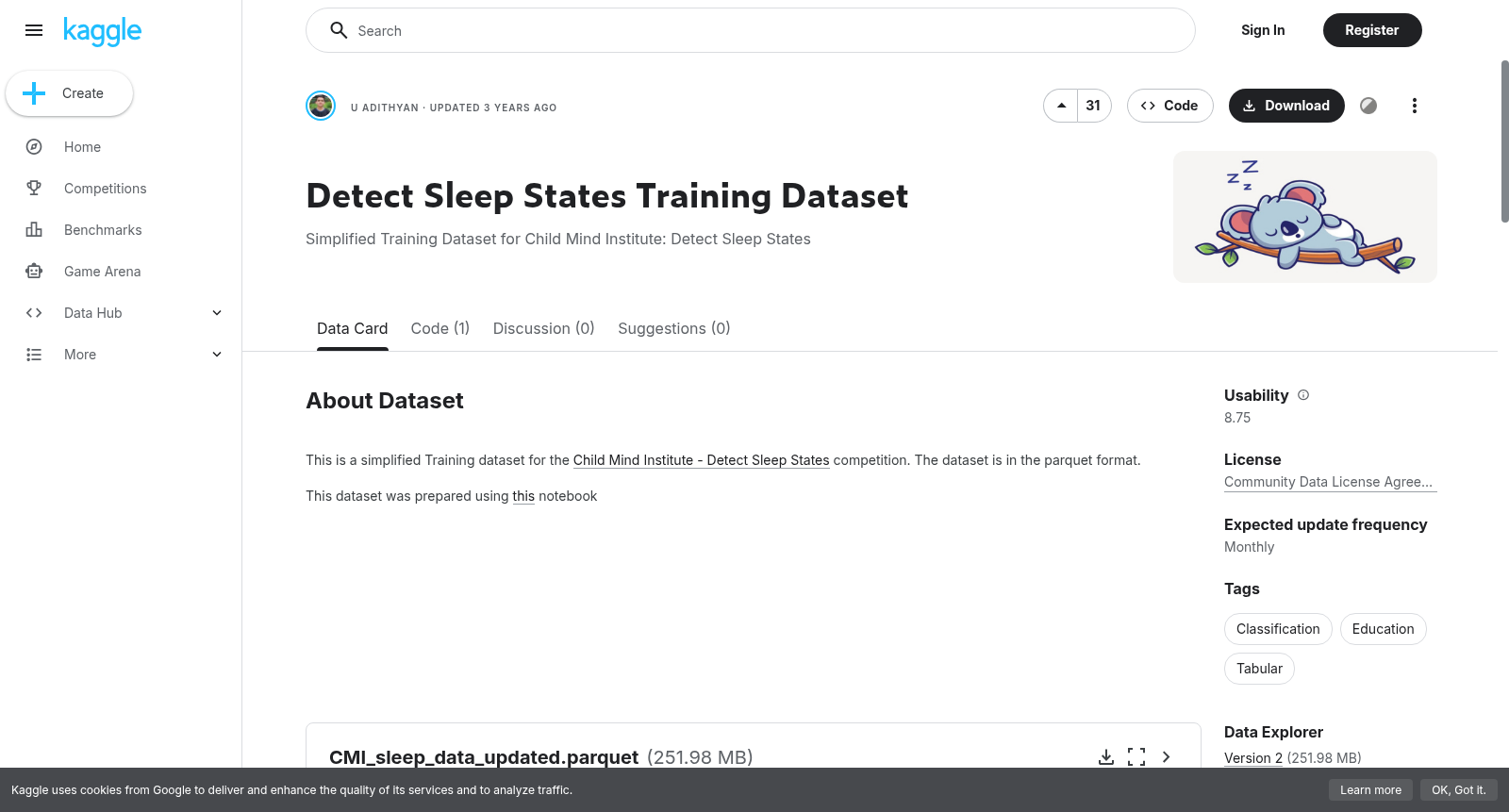Click the koala dataset thumbnail image

(1305, 217)
